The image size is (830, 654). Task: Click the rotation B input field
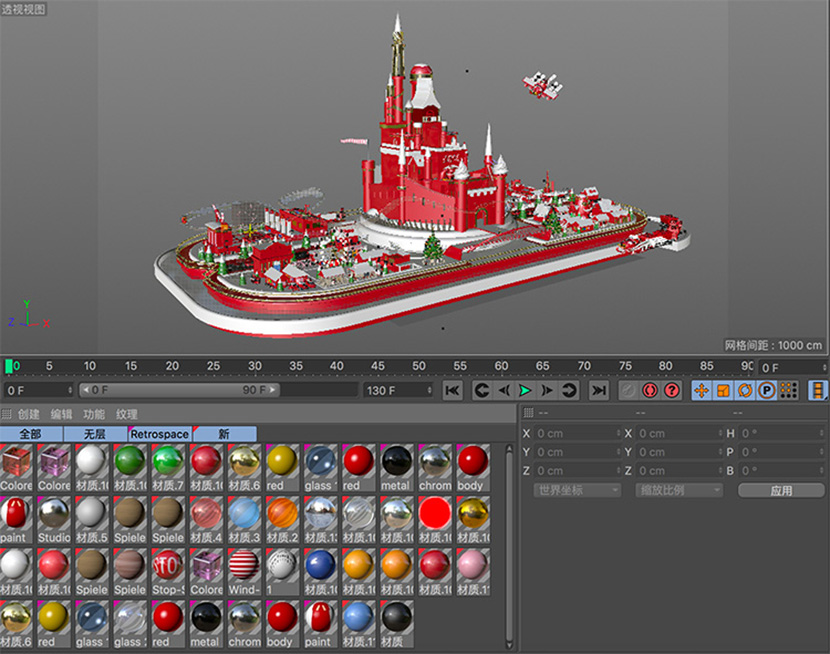tap(781, 470)
